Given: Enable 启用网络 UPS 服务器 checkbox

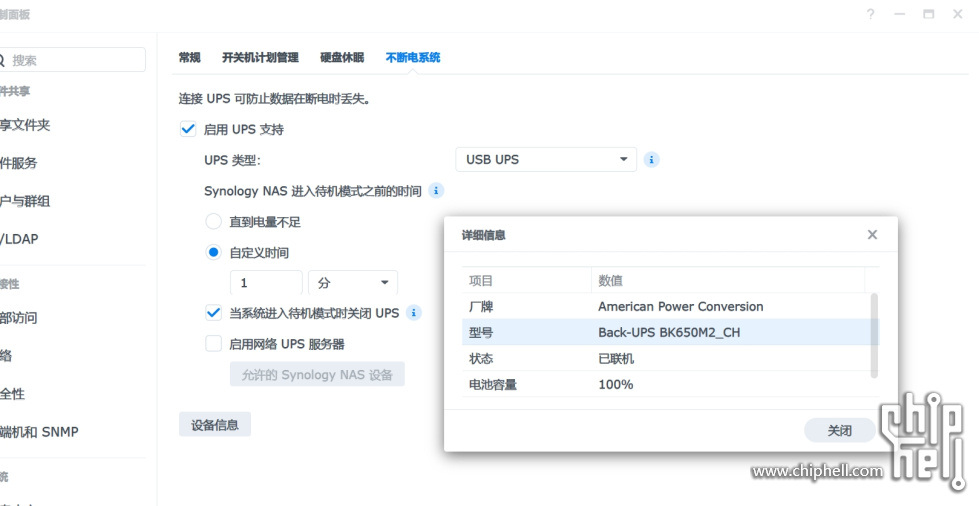Looking at the screenshot, I should [214, 344].
